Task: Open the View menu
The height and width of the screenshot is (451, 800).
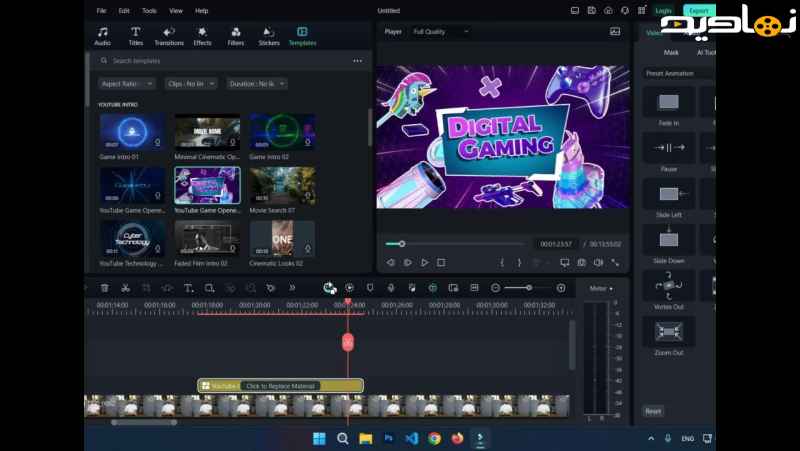Action: [x=176, y=11]
